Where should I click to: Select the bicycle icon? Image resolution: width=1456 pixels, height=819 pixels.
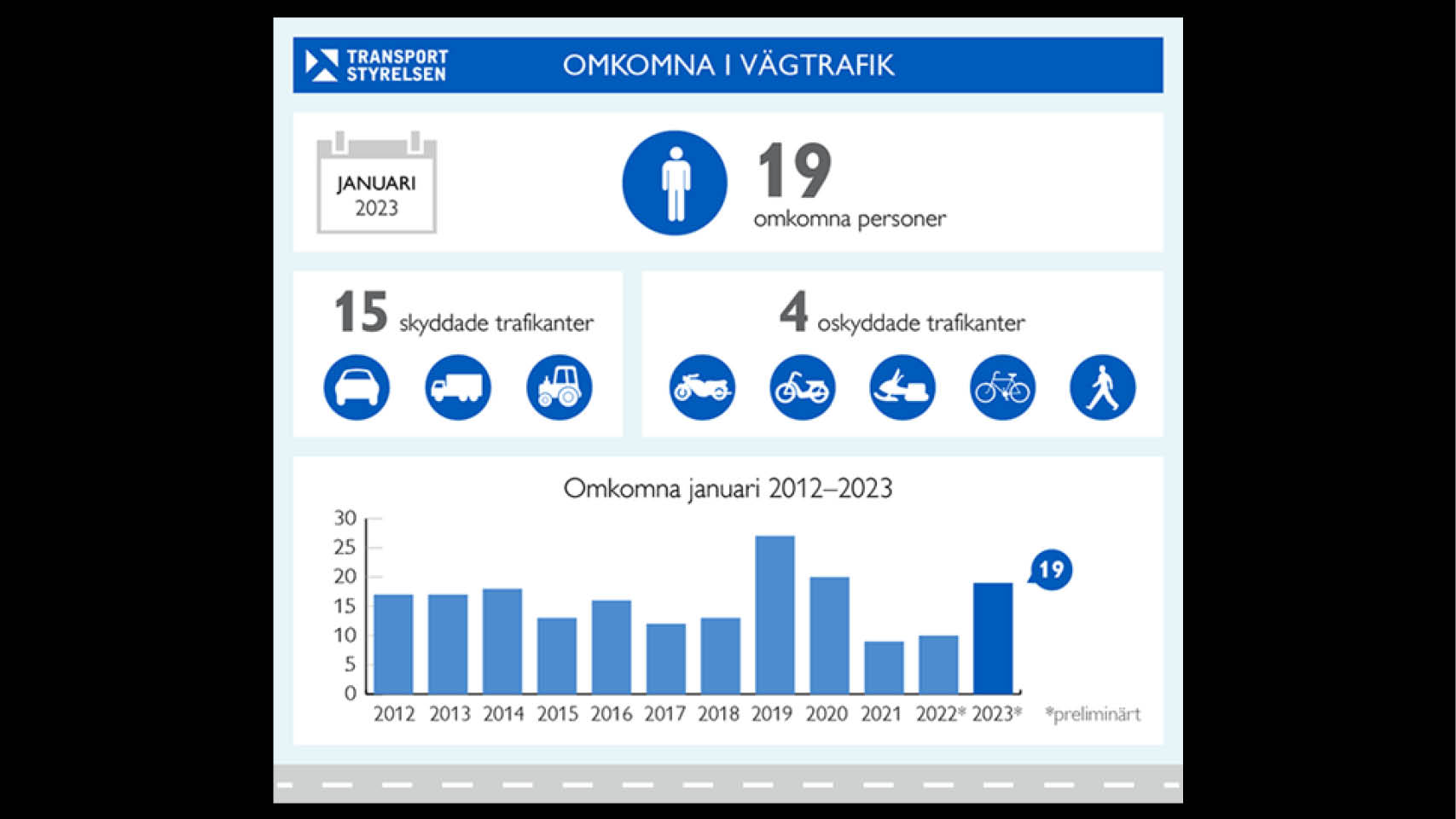click(1002, 386)
